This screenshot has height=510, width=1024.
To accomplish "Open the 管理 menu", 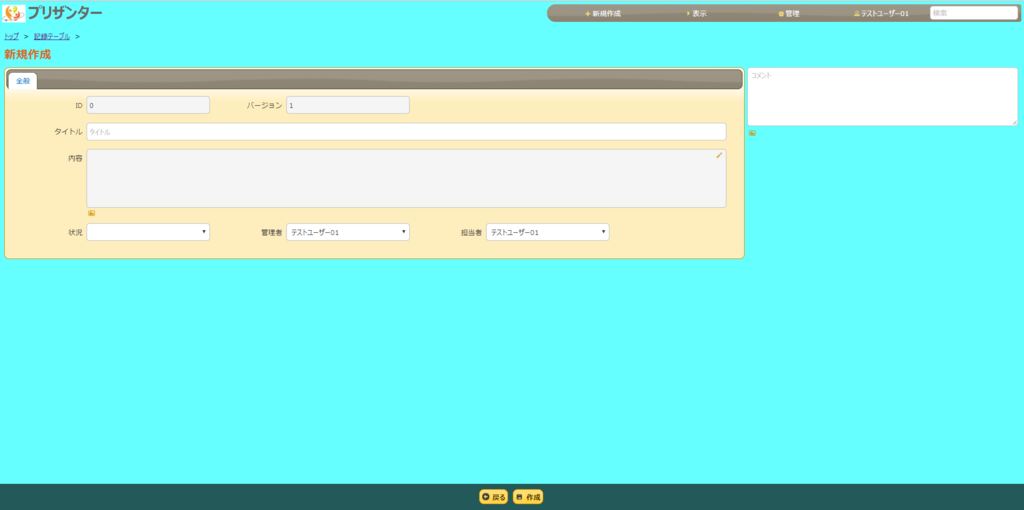I will click(789, 14).
